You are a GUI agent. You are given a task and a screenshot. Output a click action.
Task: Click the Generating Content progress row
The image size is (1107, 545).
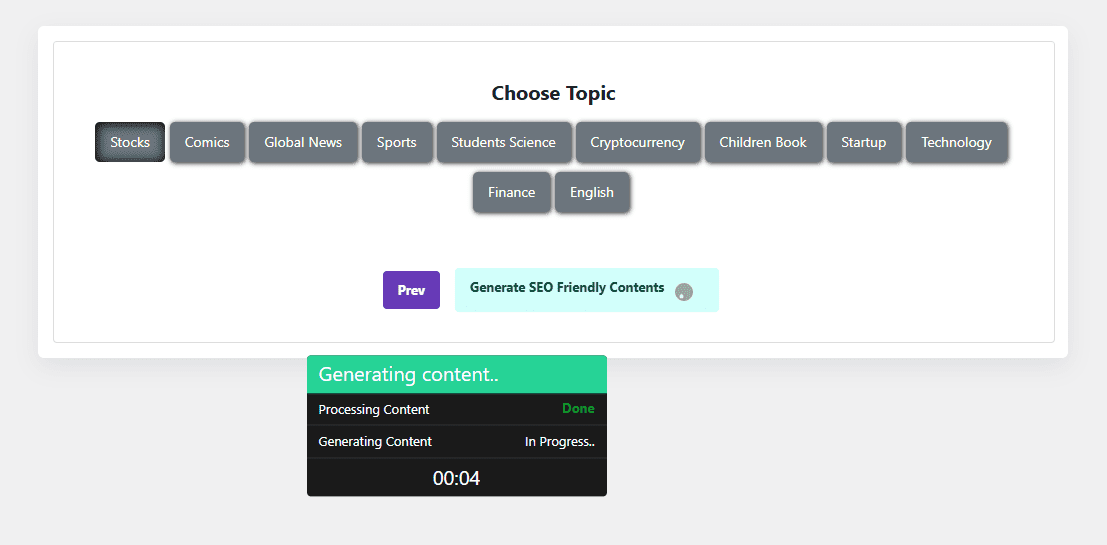tap(457, 442)
